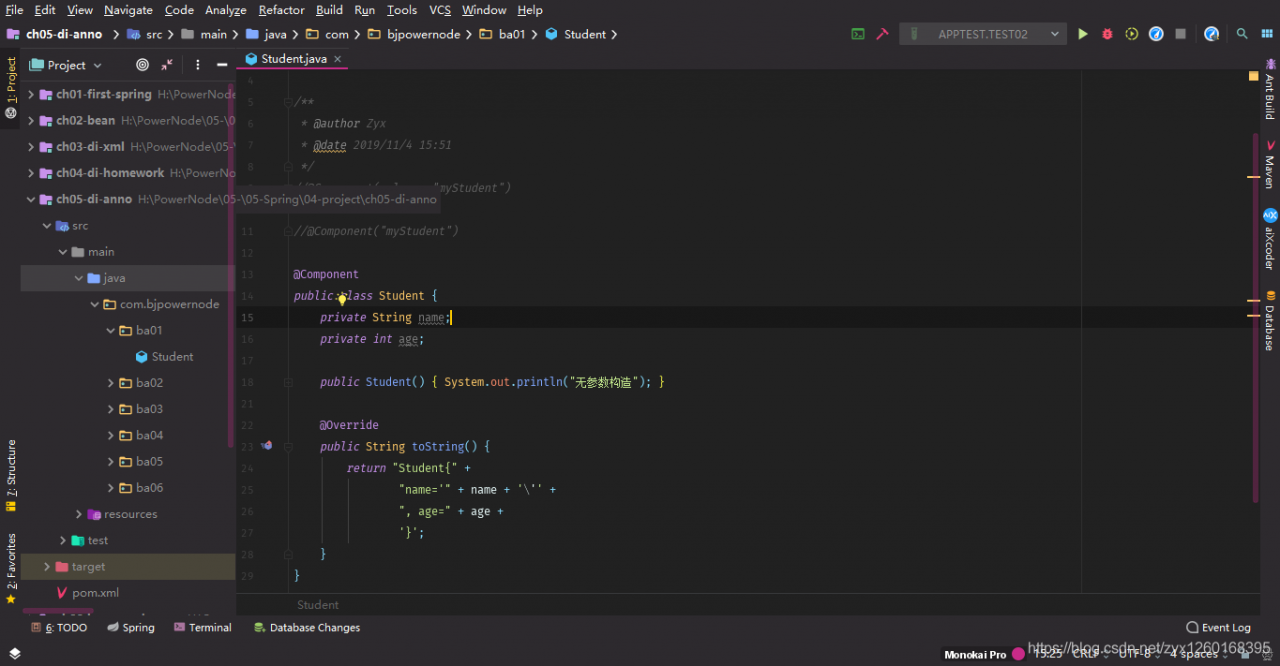Stop the running process square icon

pyautogui.click(x=1181, y=34)
